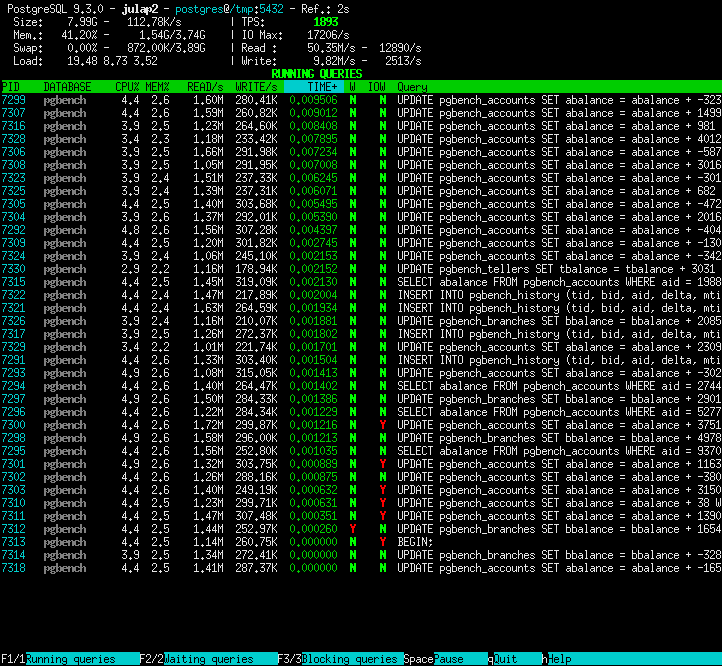This screenshot has height=666, width=722.
Task: Click the Read rate 50.35M/s
Action: click(331, 48)
